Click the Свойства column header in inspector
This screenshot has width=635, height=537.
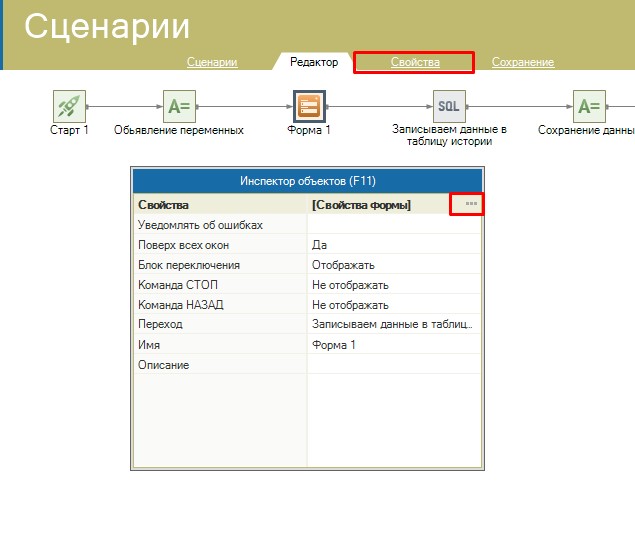(x=163, y=205)
